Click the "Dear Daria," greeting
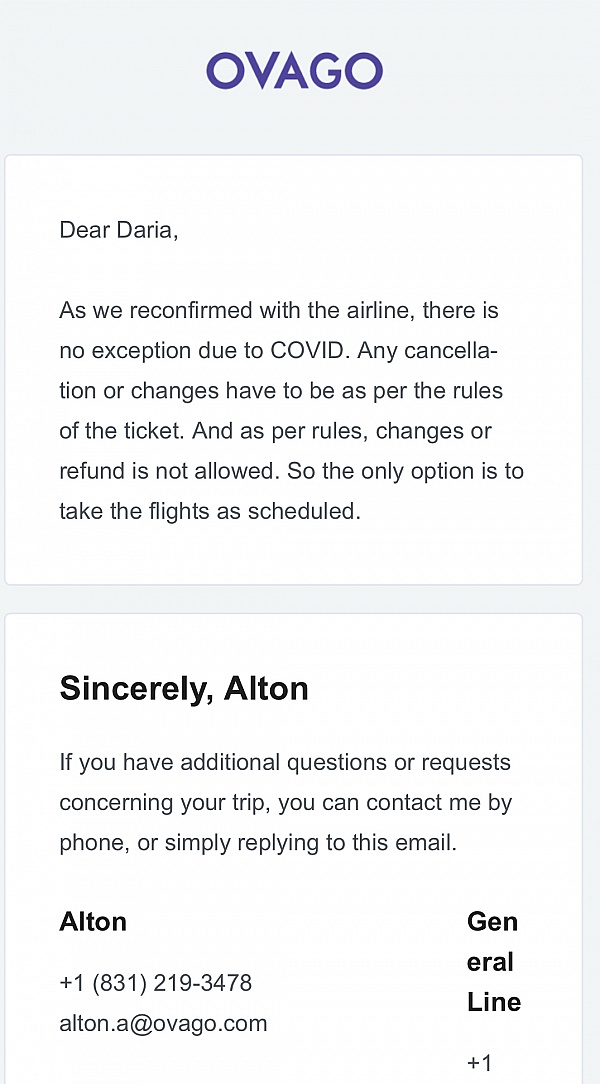Image resolution: width=600 pixels, height=1084 pixels. (x=118, y=230)
